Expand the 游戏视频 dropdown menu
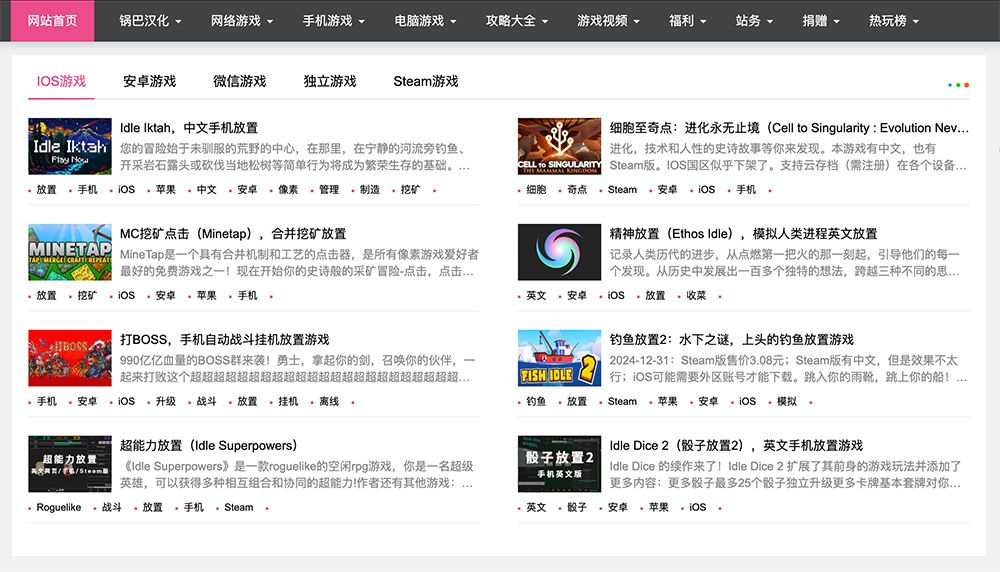 pos(608,20)
